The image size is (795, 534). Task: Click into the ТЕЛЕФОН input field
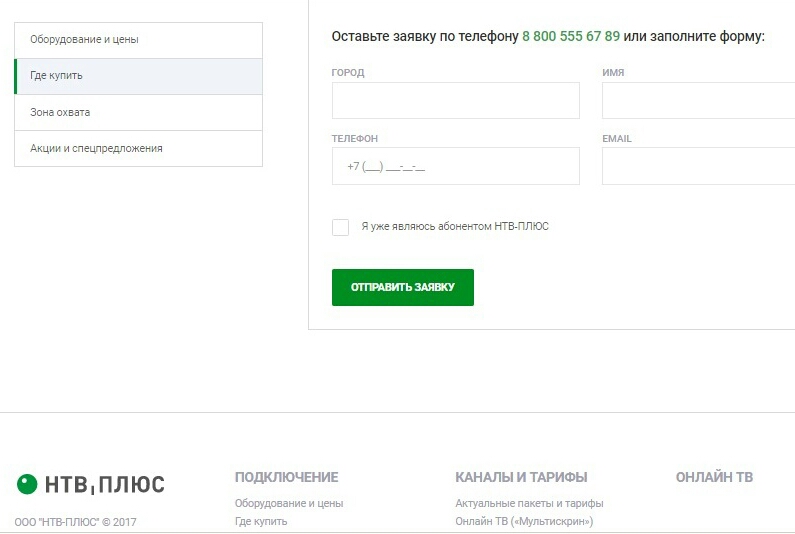coord(455,166)
